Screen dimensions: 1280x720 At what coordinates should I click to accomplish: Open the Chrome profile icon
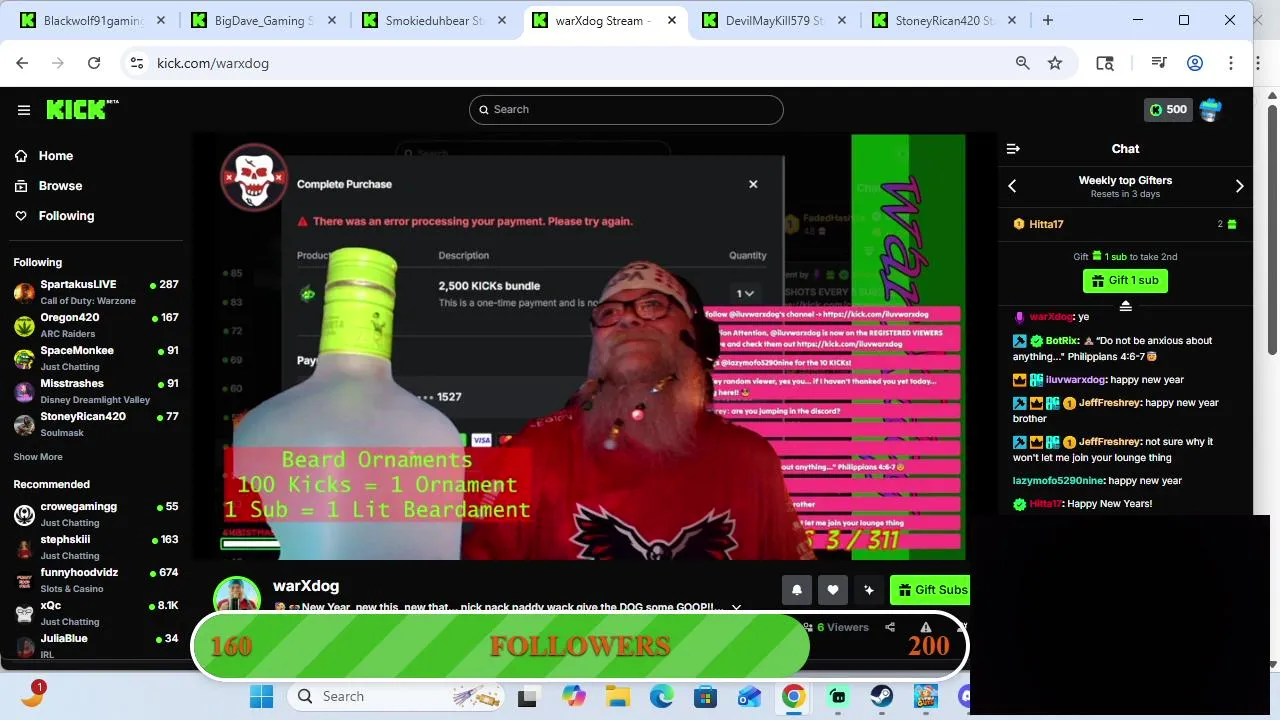coord(1194,63)
